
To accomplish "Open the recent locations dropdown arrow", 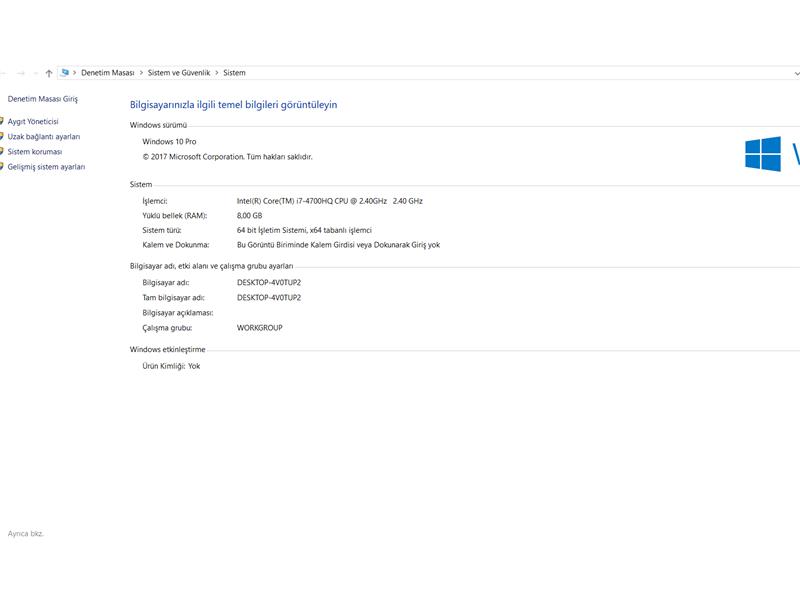I will (35, 73).
